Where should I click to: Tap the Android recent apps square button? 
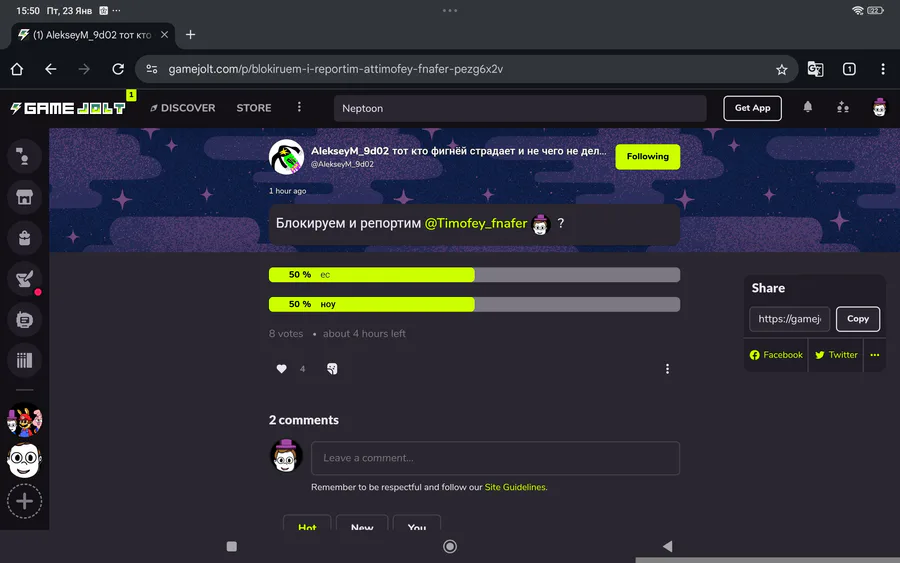(231, 546)
